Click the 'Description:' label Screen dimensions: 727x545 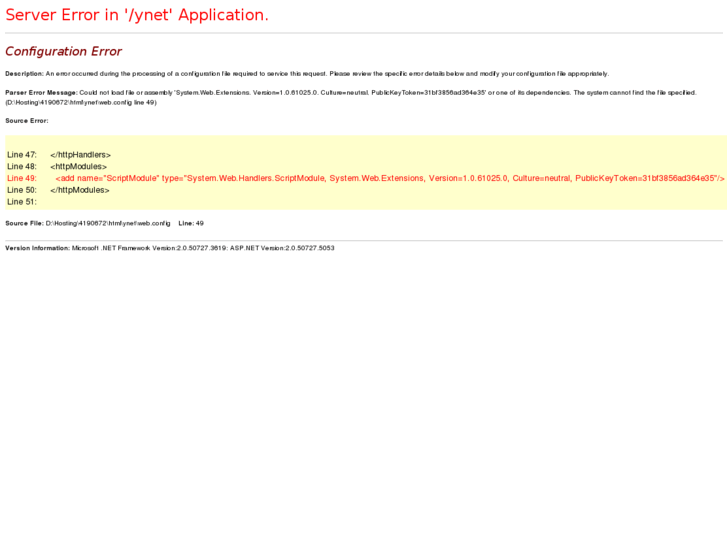[24, 74]
